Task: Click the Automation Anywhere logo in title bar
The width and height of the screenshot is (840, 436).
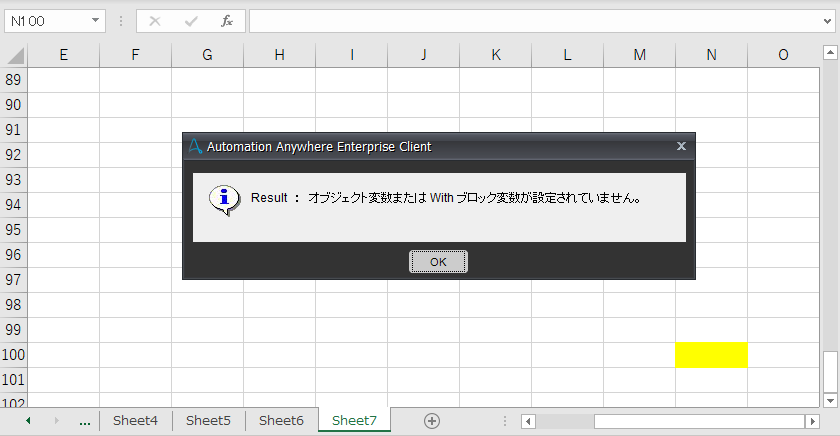Action: click(196, 146)
